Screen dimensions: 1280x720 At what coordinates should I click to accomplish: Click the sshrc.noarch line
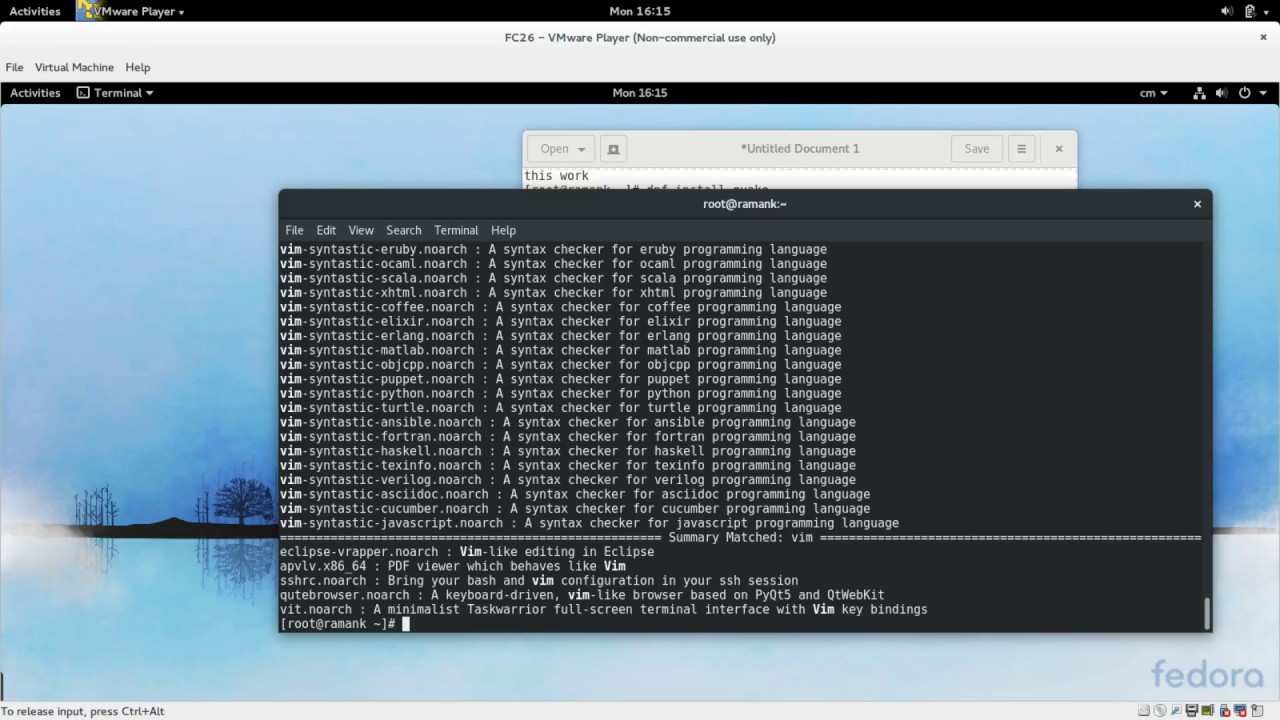pos(539,580)
